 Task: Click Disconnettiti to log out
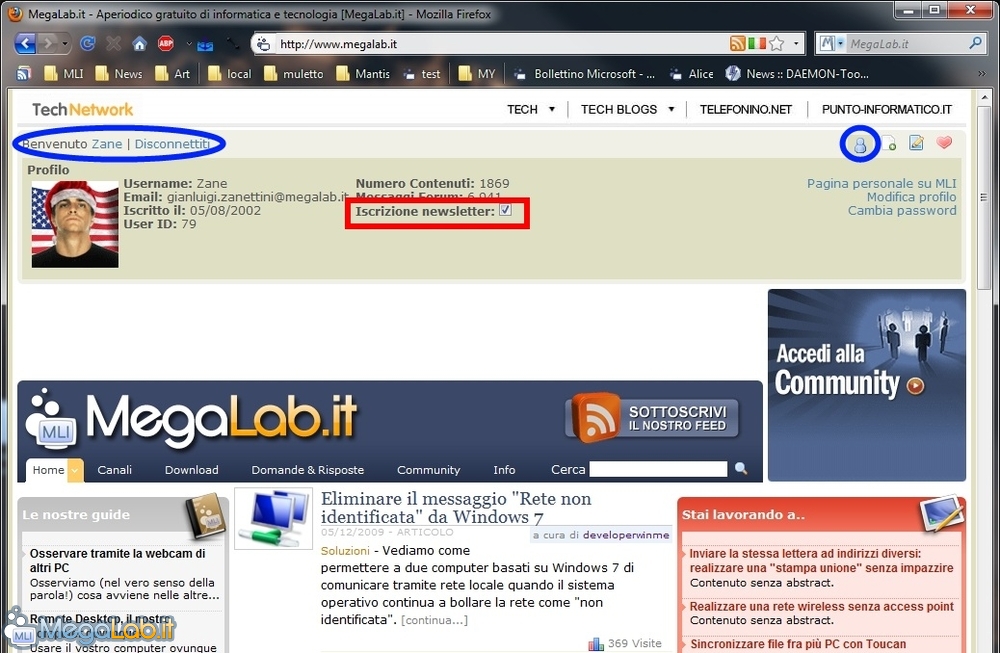coord(172,144)
